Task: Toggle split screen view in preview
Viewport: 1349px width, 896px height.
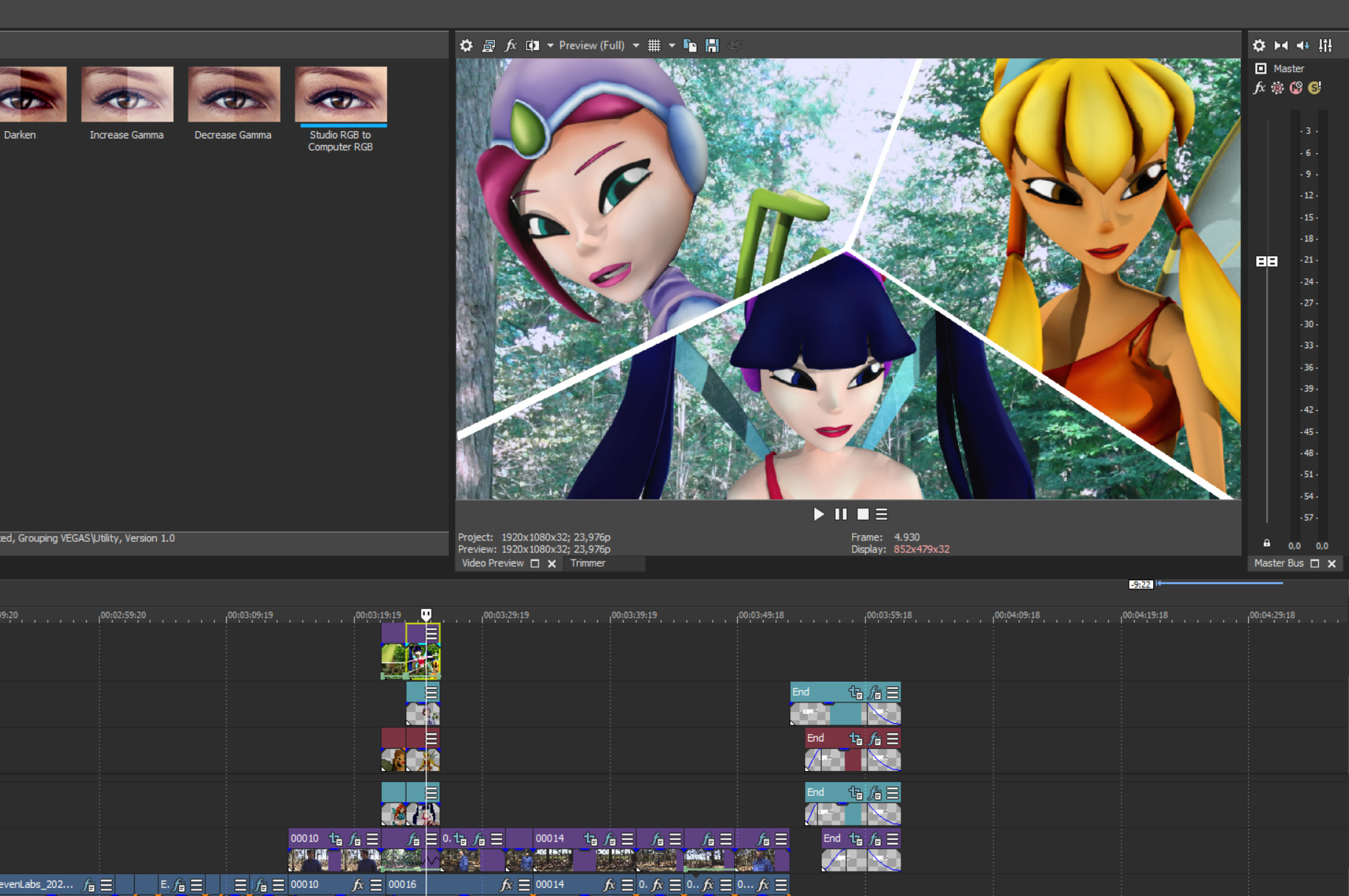Action: 532,46
